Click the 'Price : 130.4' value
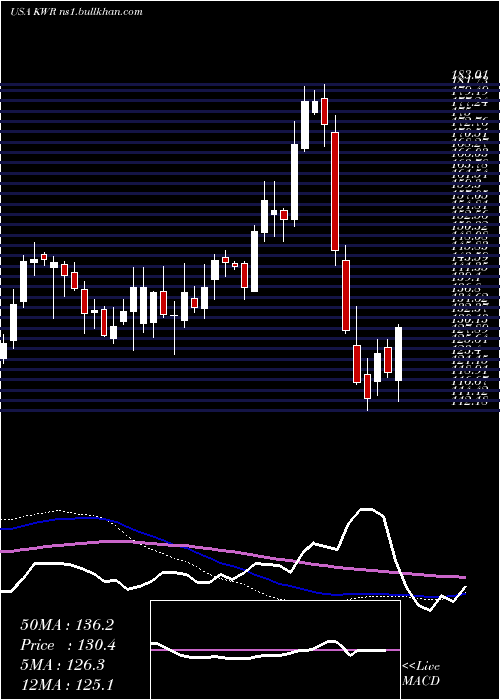500x700 pixels. pyautogui.click(x=68, y=645)
